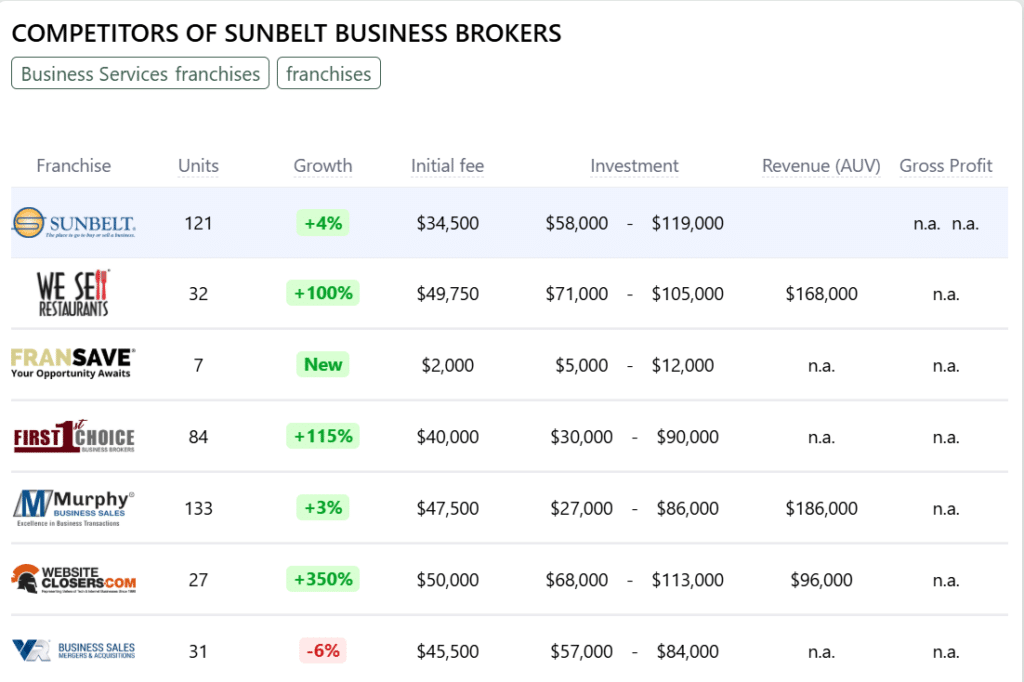The image size is (1024, 682).
Task: Click the $84,000 maximum investment
Action: (x=688, y=652)
